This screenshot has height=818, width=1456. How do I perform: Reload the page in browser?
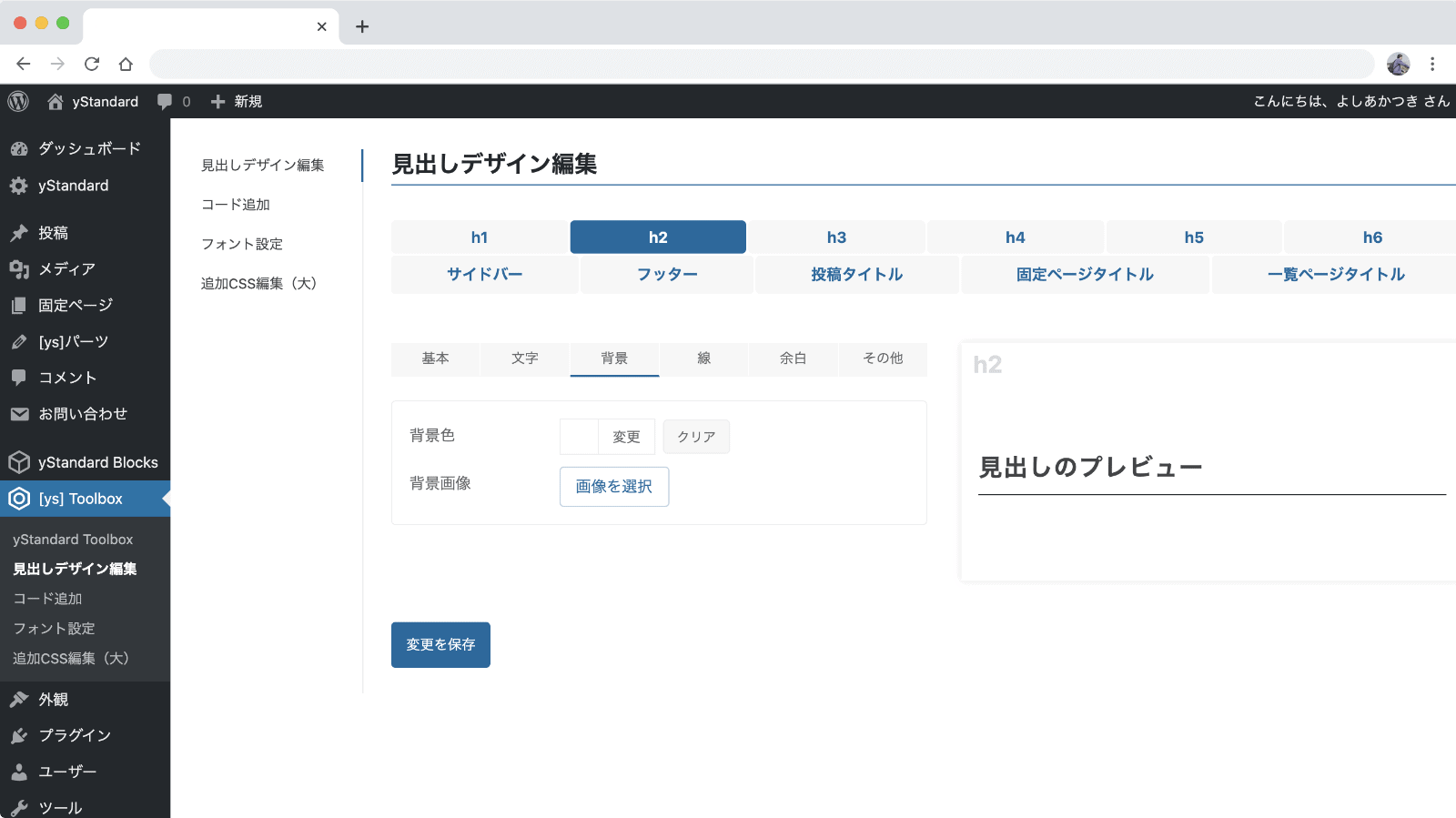click(x=92, y=64)
